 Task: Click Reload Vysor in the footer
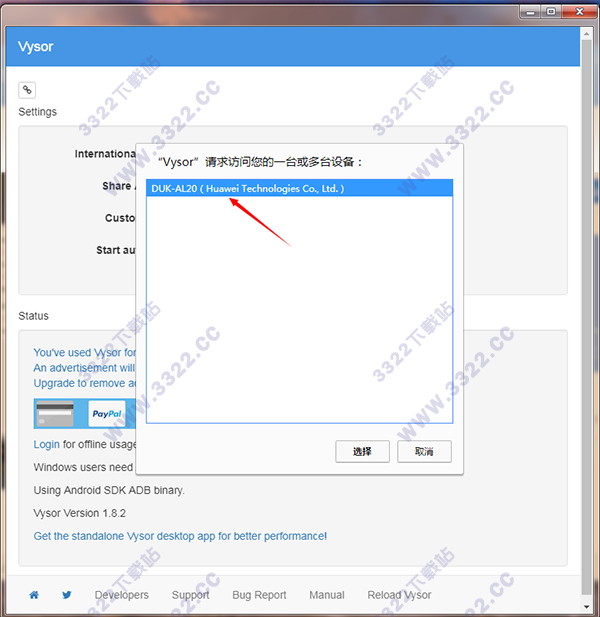coord(399,595)
